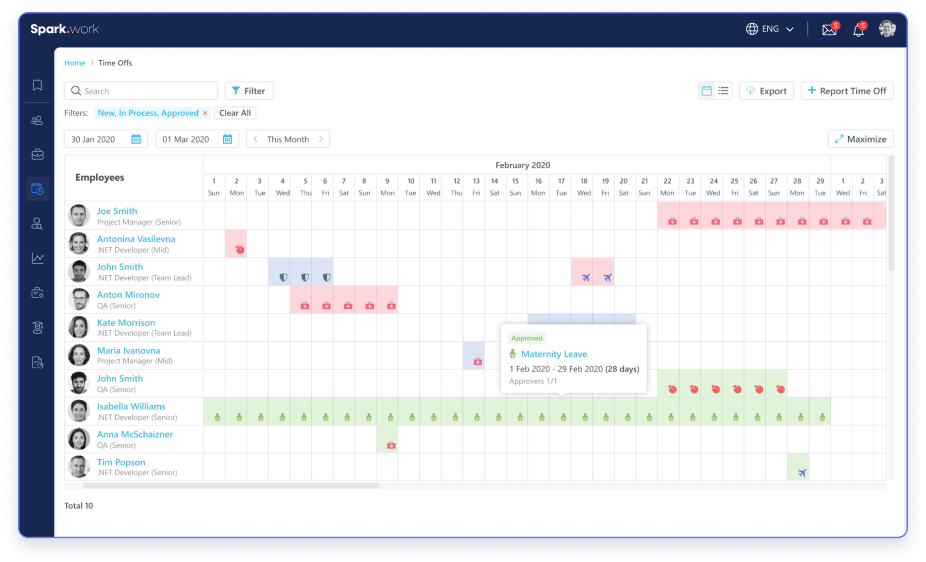Switch to calendar view
The height and width of the screenshot is (562, 926).
[706, 91]
